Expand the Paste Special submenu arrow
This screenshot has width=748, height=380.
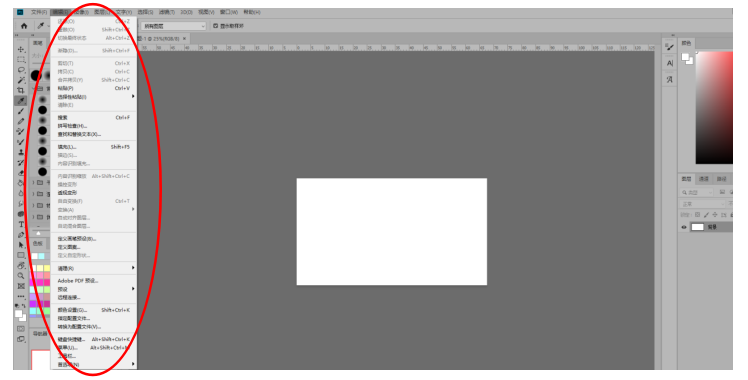(x=133, y=96)
